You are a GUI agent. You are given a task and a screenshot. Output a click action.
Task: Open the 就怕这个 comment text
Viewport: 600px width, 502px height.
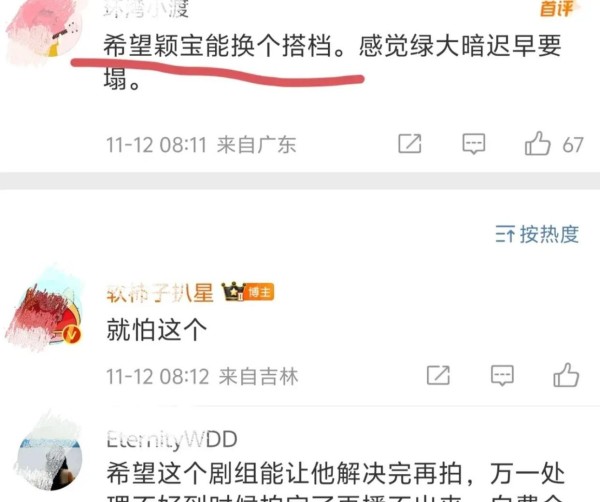(157, 329)
